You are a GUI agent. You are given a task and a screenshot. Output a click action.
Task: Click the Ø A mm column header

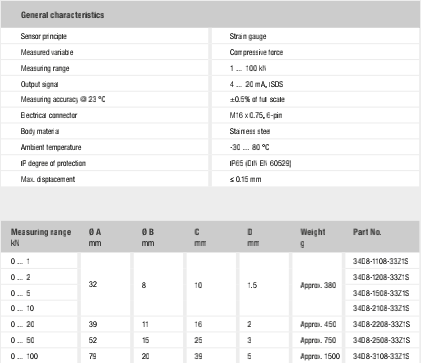95,237
